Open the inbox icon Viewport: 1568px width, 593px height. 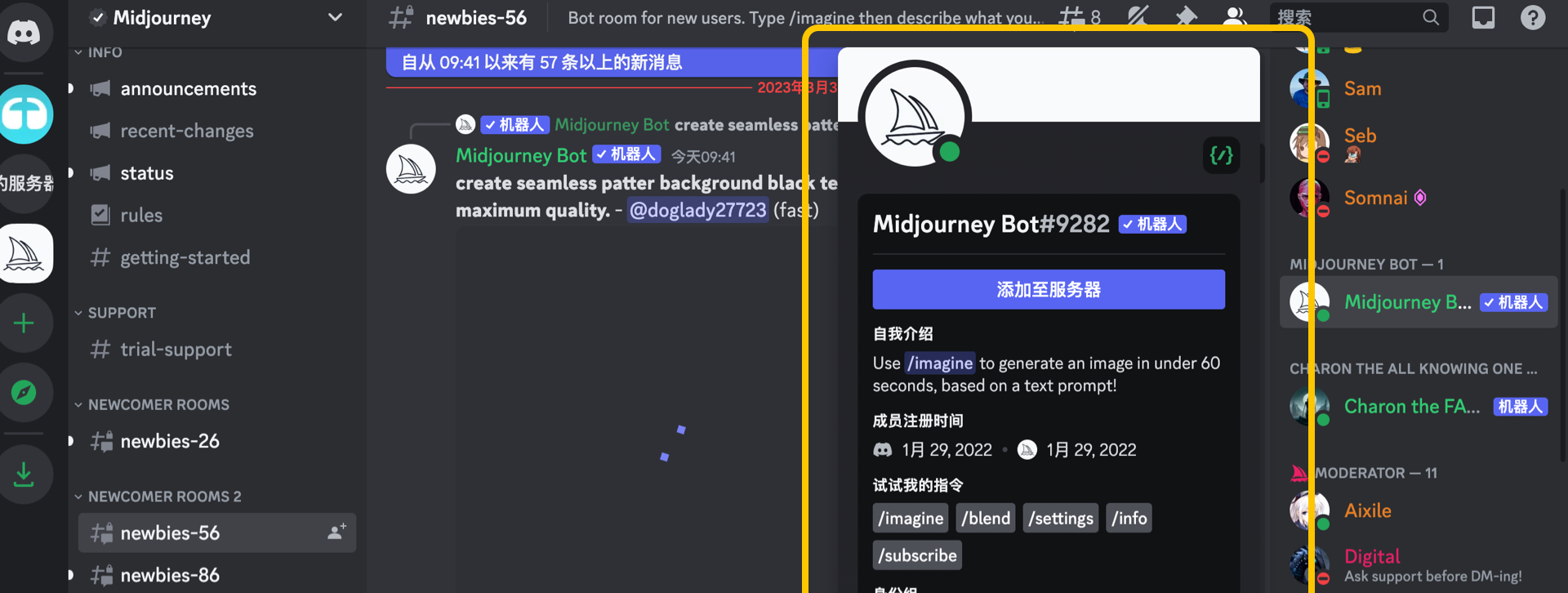click(1483, 17)
